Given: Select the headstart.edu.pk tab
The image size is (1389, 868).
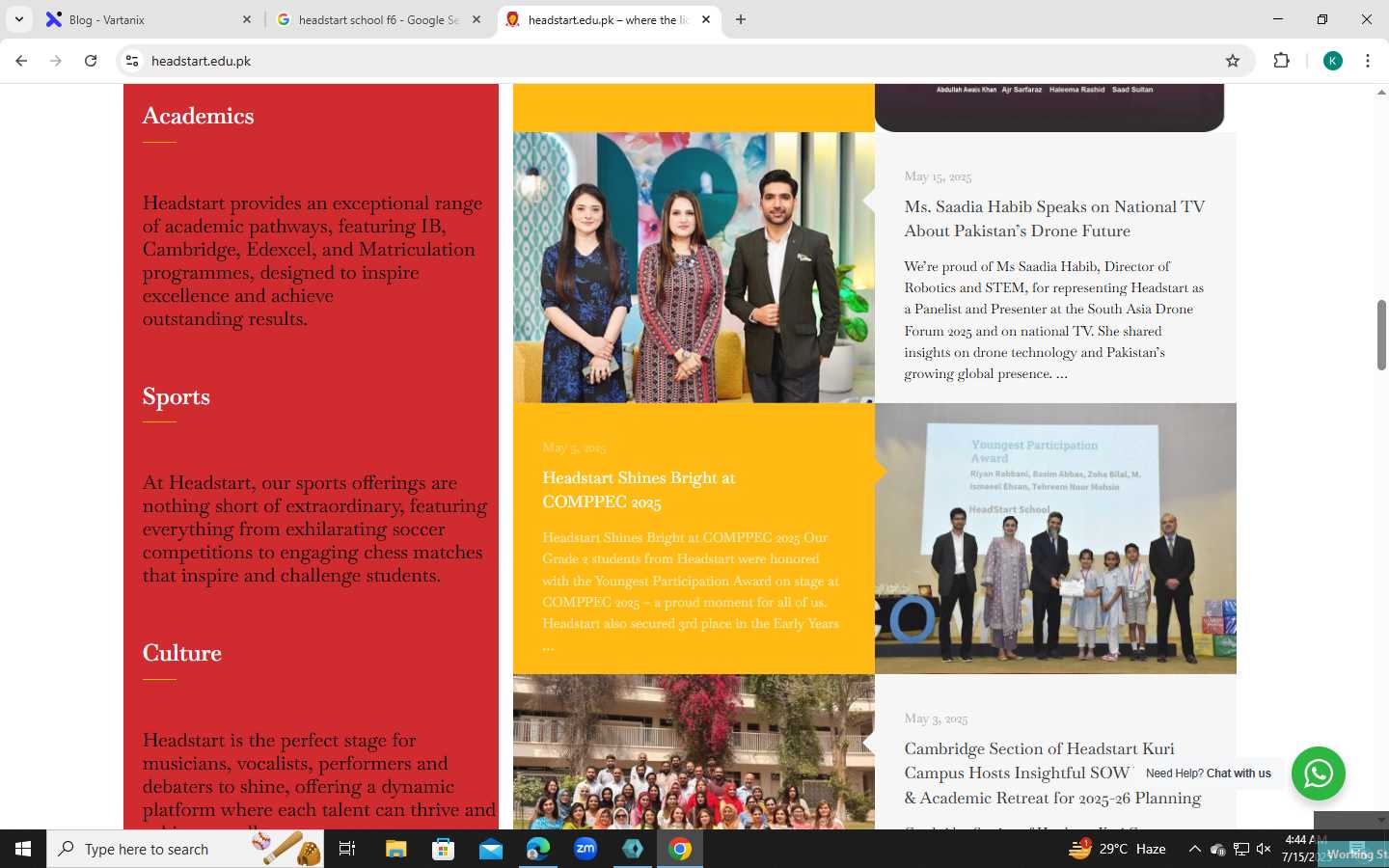Looking at the screenshot, I should tap(608, 19).
